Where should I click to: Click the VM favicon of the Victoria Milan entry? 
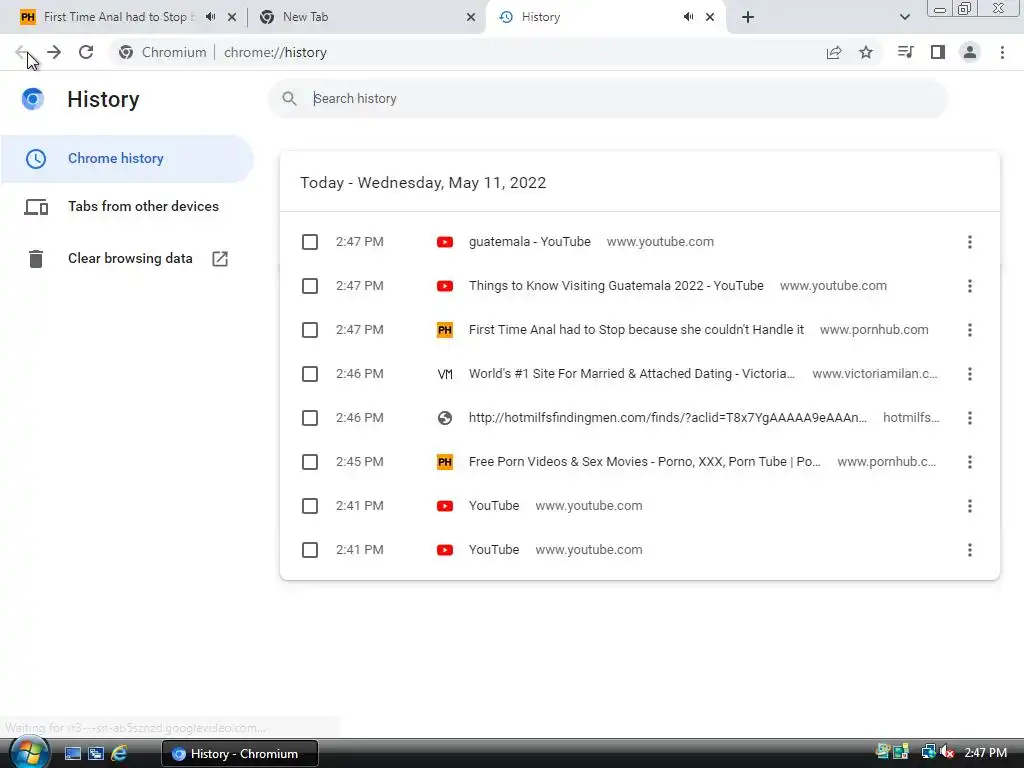(x=445, y=374)
